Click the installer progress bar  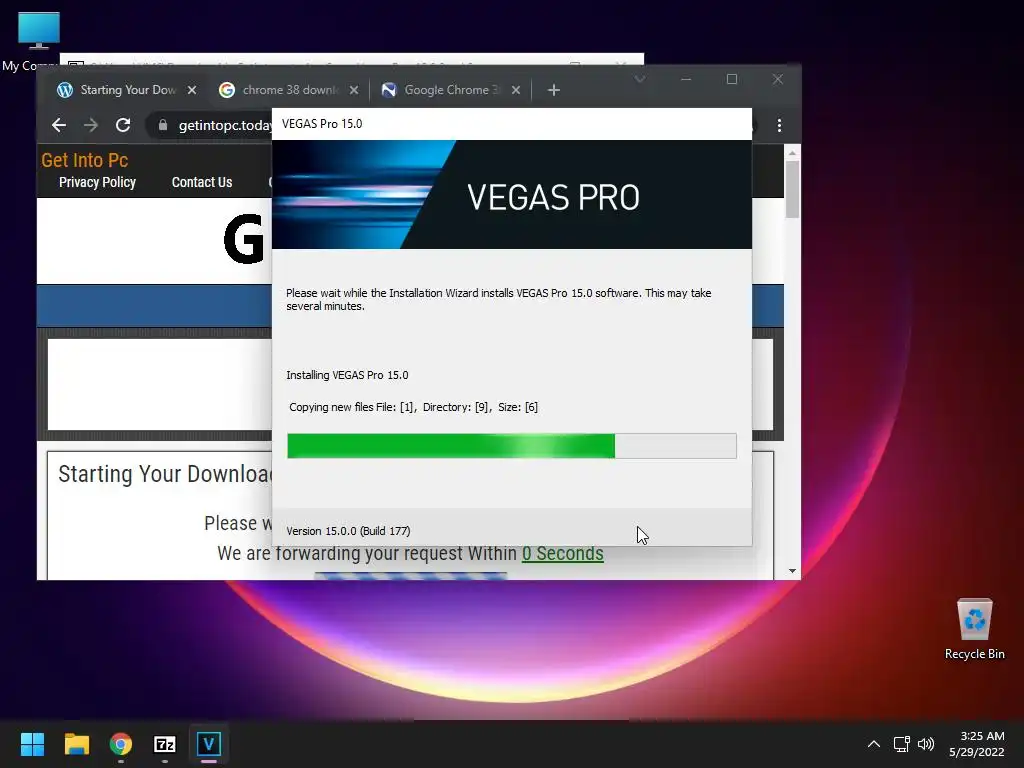(x=512, y=446)
